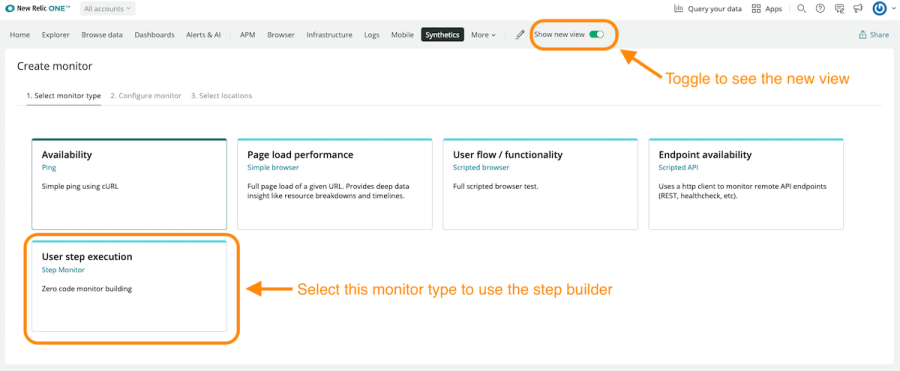Open the Browser nav item
The image size is (900, 371).
(x=281, y=34)
